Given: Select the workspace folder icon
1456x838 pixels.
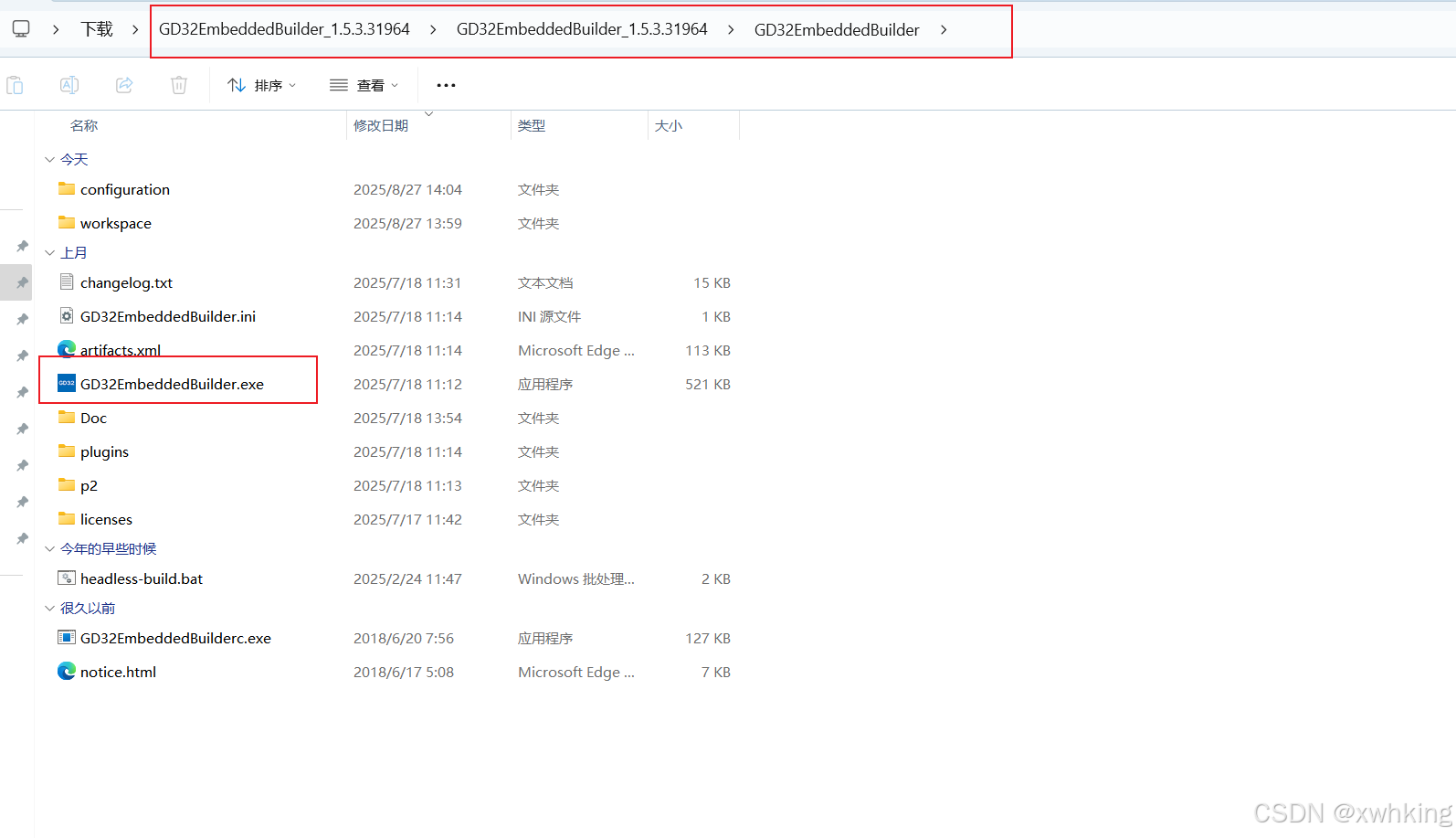Looking at the screenshot, I should pyautogui.click(x=67, y=223).
